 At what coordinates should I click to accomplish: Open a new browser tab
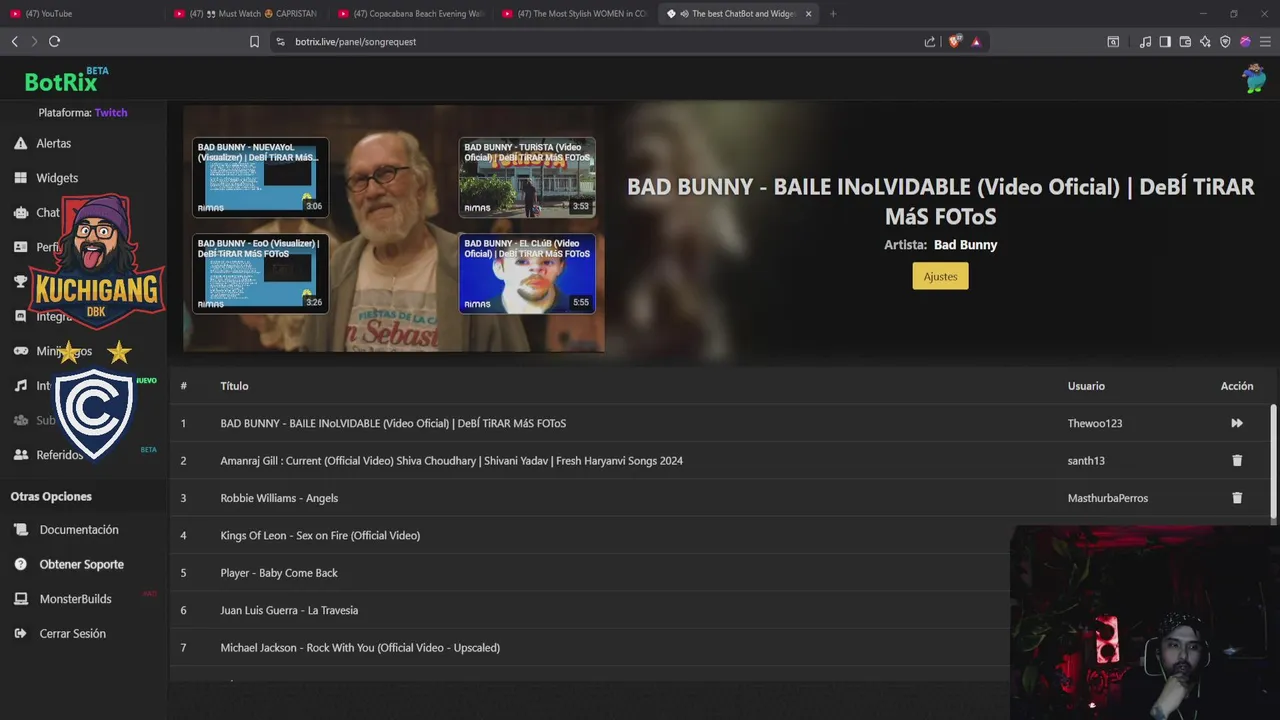833,13
